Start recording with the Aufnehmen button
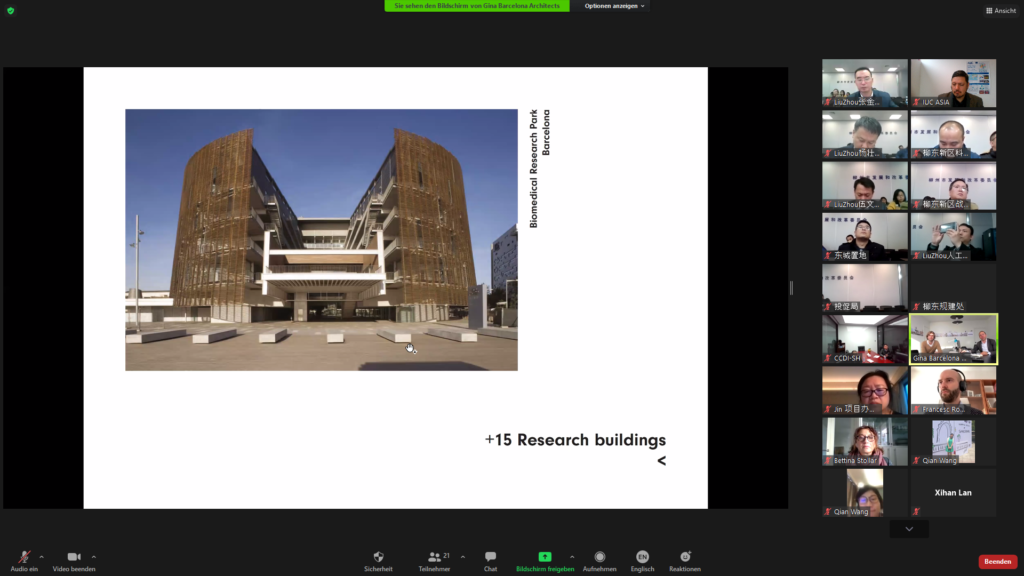The width and height of the screenshot is (1024, 576). [599, 560]
